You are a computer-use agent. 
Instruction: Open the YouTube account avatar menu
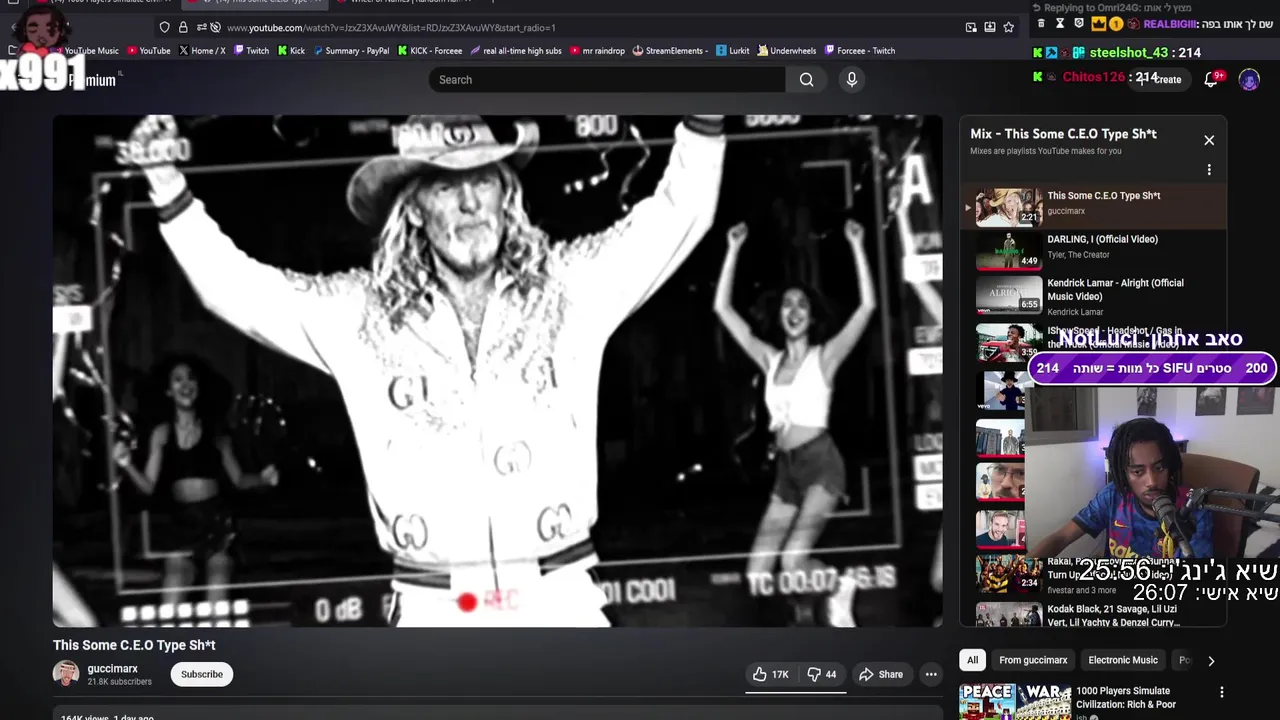click(x=1249, y=80)
